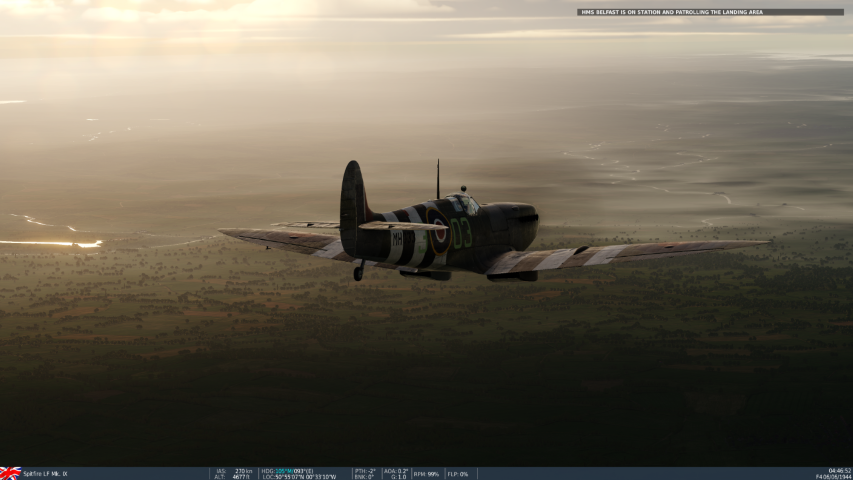The height and width of the screenshot is (480, 853).
Task: Click the Spitfire's cockpit canopy
Action: [x=464, y=203]
